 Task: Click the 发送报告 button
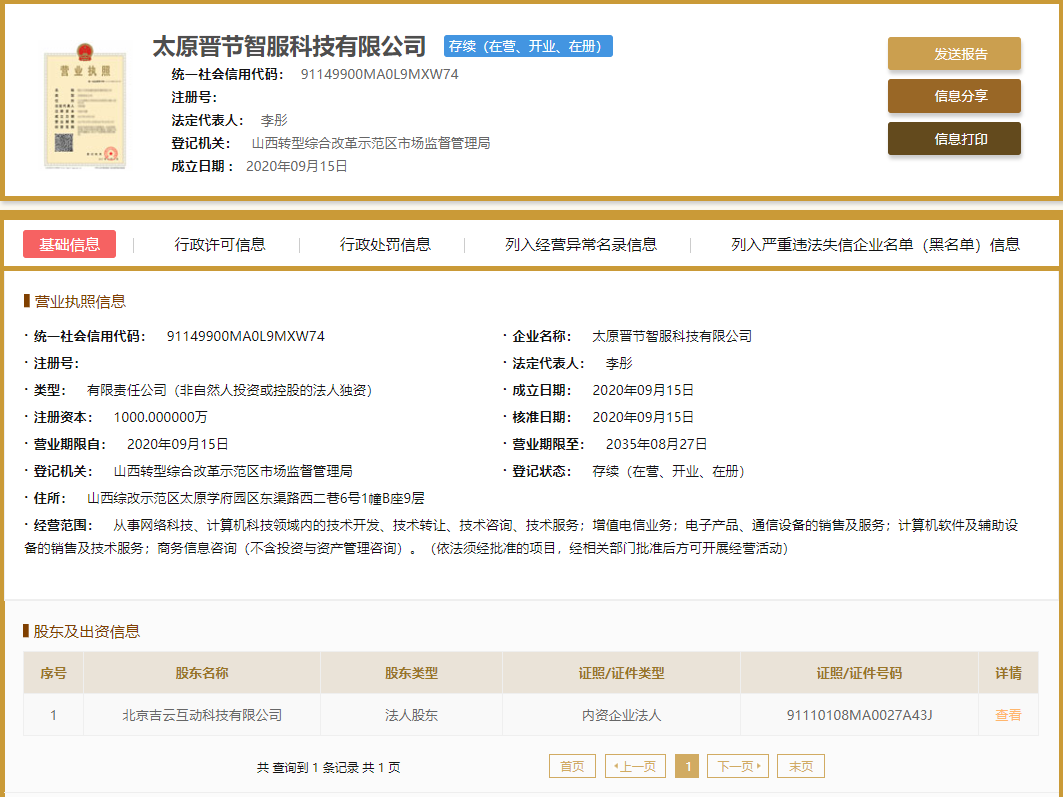pos(954,54)
